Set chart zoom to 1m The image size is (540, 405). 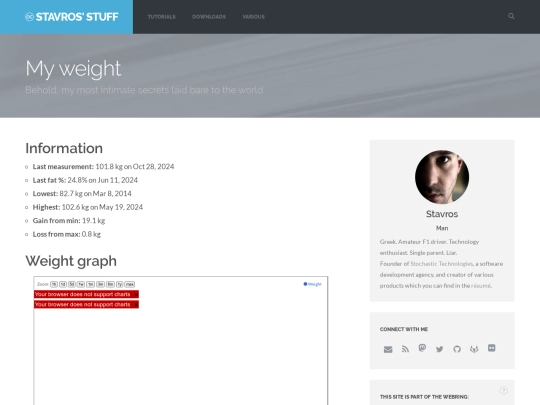[x=90, y=284]
